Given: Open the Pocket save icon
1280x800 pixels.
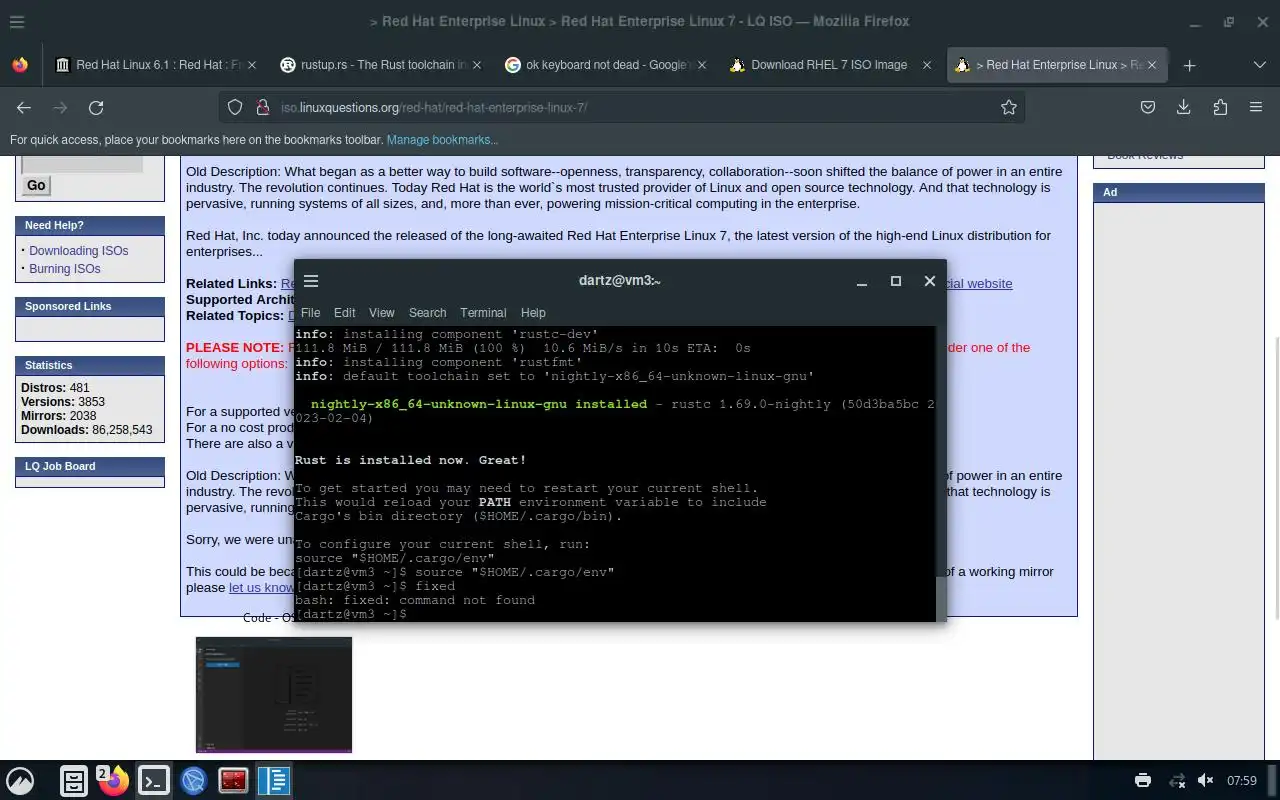Looking at the screenshot, I should pos(1148,107).
